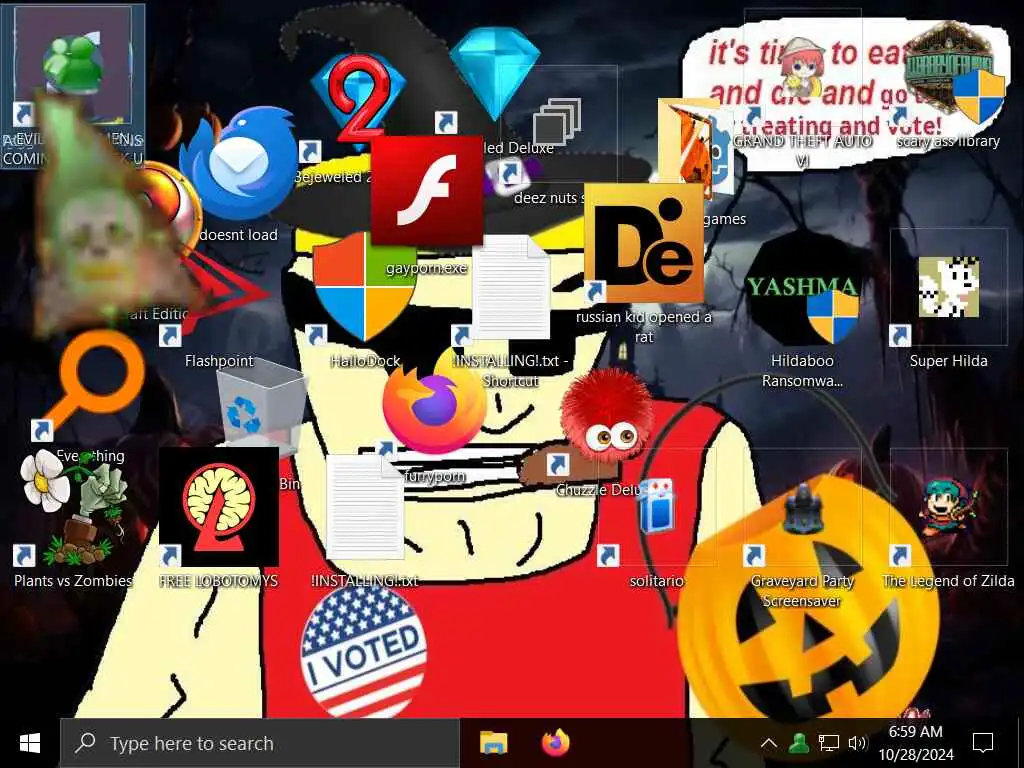This screenshot has width=1024, height=768.
Task: Open the network status tray icon
Action: (828, 743)
